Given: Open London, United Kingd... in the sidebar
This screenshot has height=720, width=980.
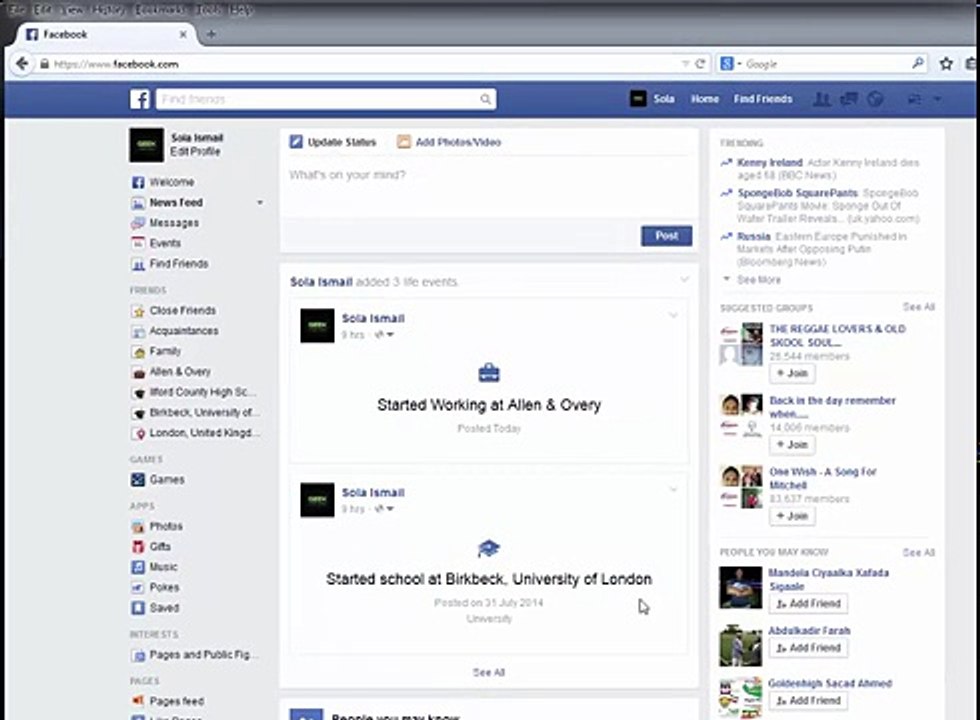Looking at the screenshot, I should pyautogui.click(x=196, y=433).
